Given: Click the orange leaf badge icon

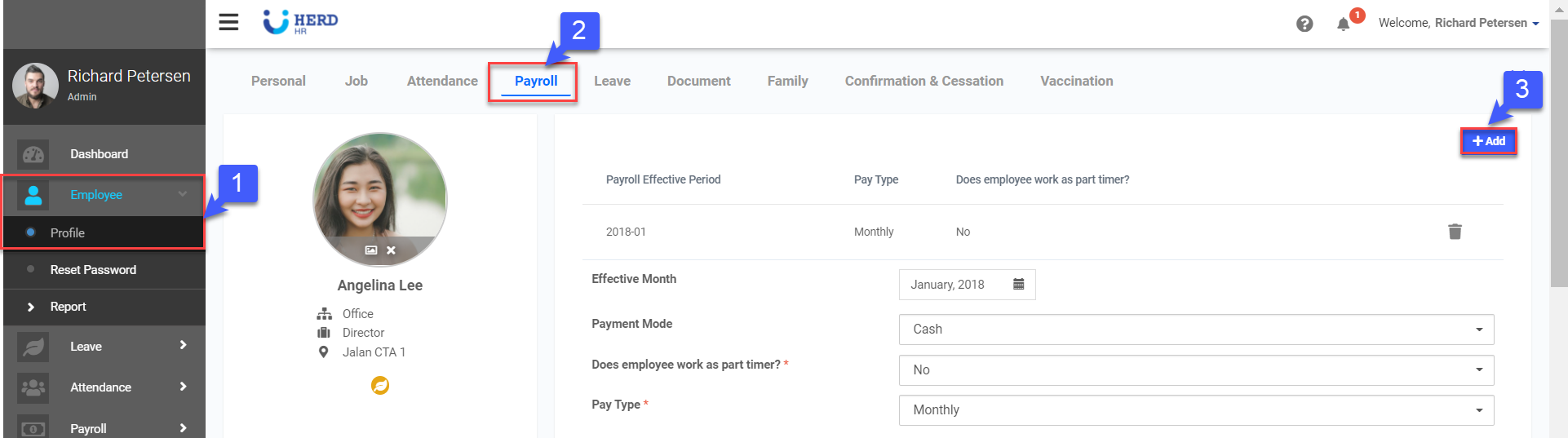Looking at the screenshot, I should click(380, 385).
